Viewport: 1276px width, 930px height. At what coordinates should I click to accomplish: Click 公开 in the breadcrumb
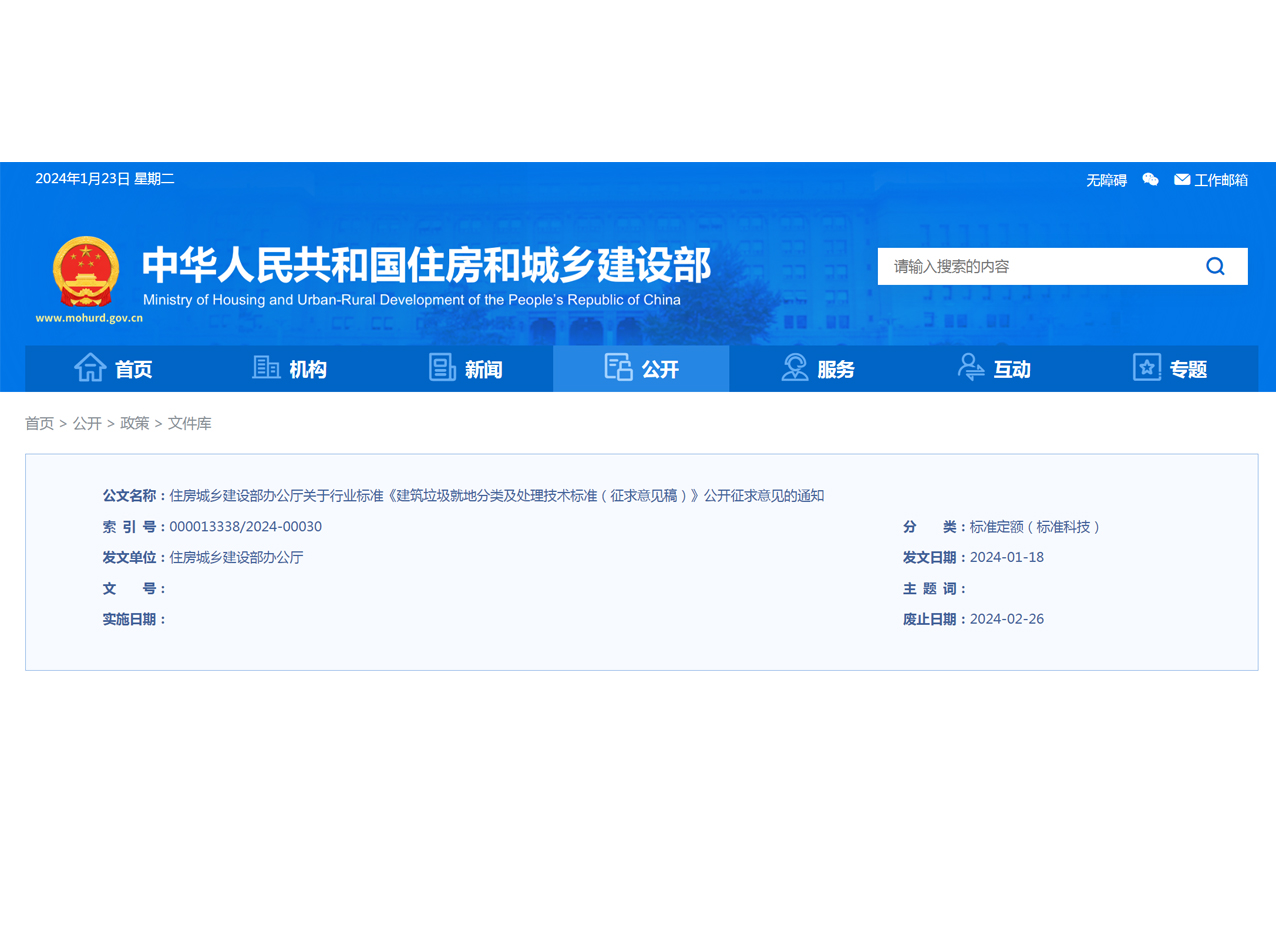pos(87,424)
